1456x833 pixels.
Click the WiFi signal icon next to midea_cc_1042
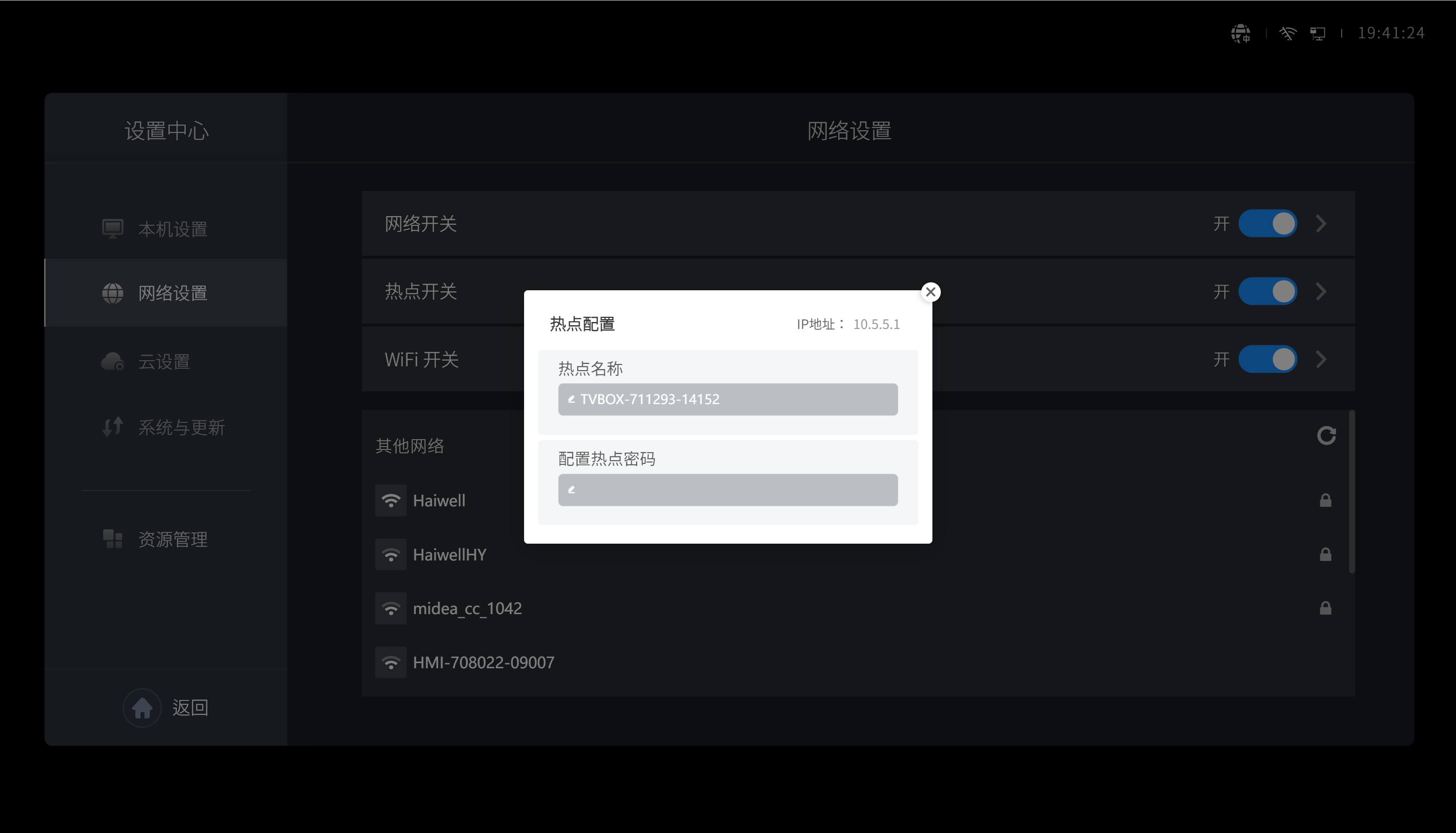tap(391, 608)
